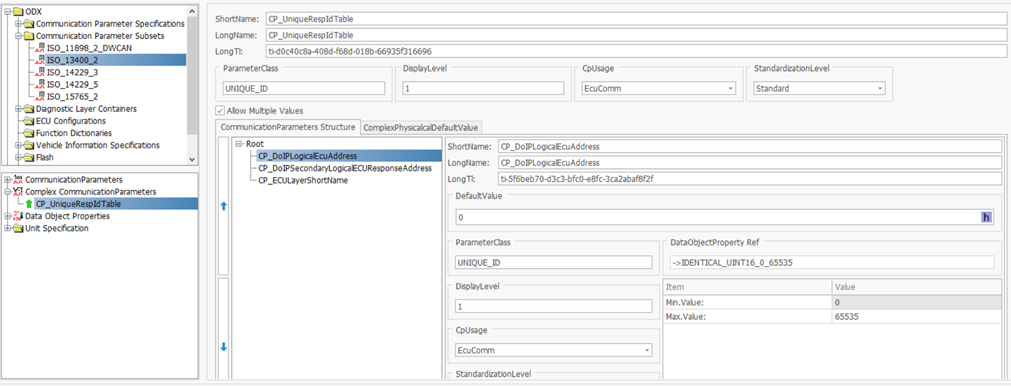Expand Vehicle Information Specifications node
This screenshot has width=1011, height=386.
click(19, 145)
